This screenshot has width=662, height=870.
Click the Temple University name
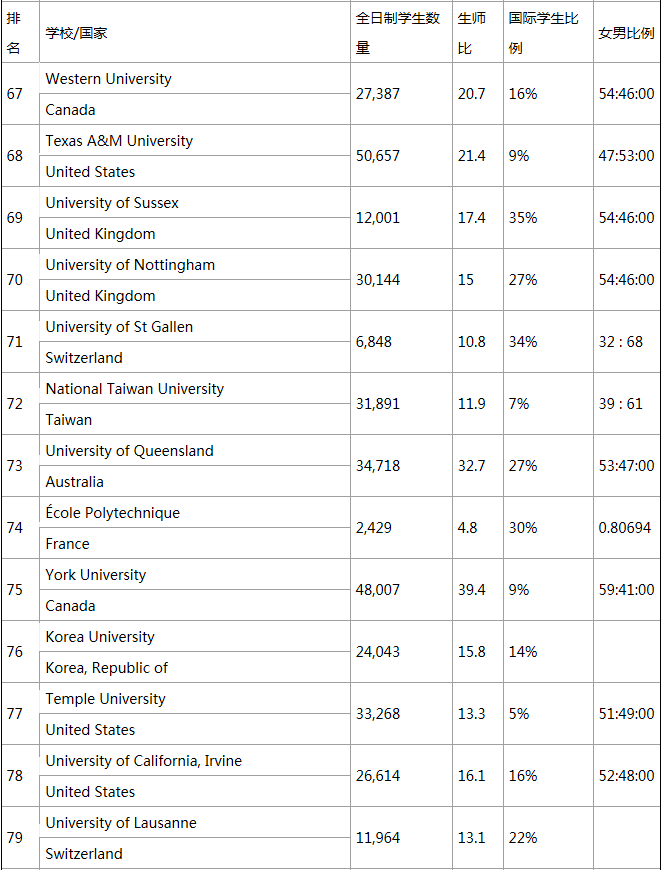[105, 699]
